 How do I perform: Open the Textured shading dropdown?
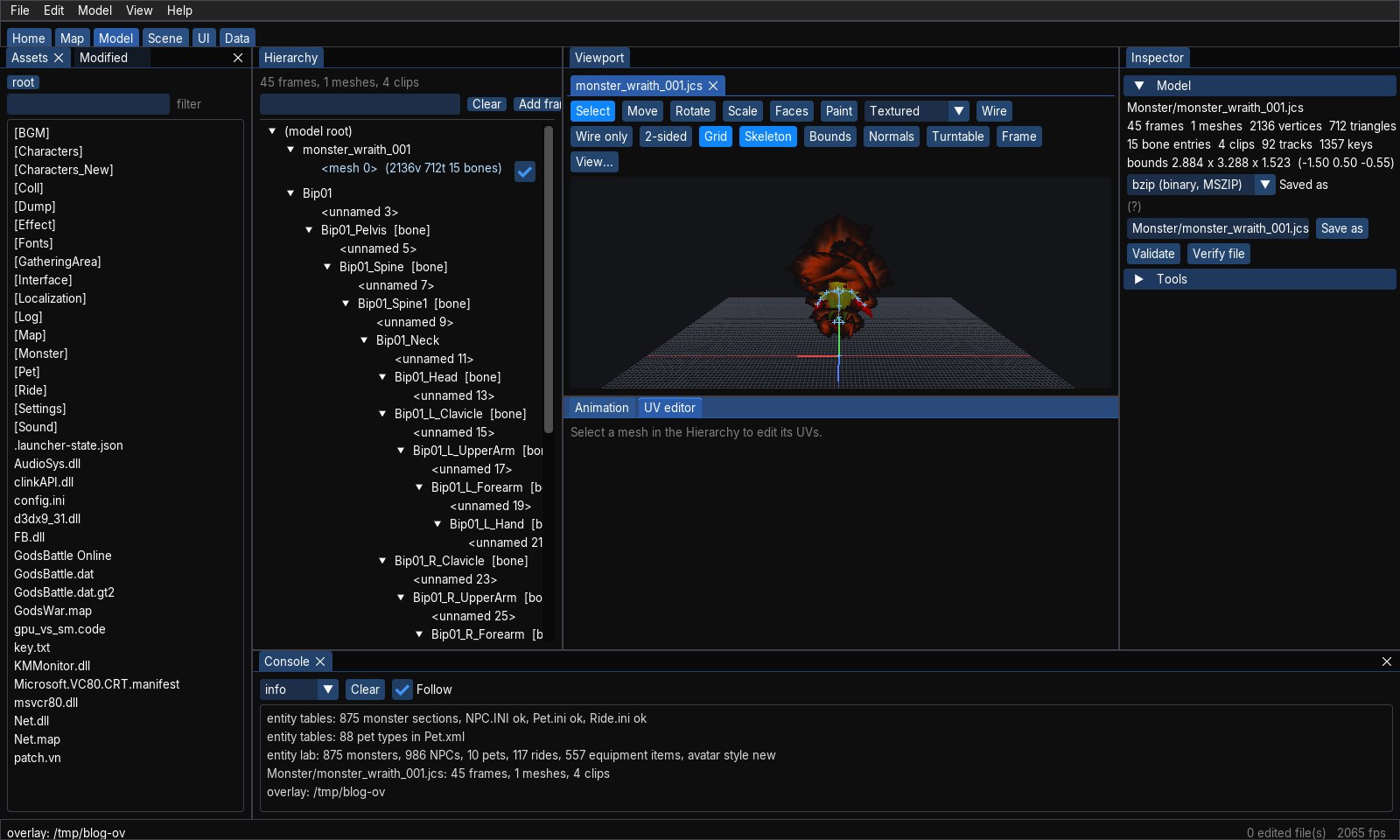click(917, 111)
